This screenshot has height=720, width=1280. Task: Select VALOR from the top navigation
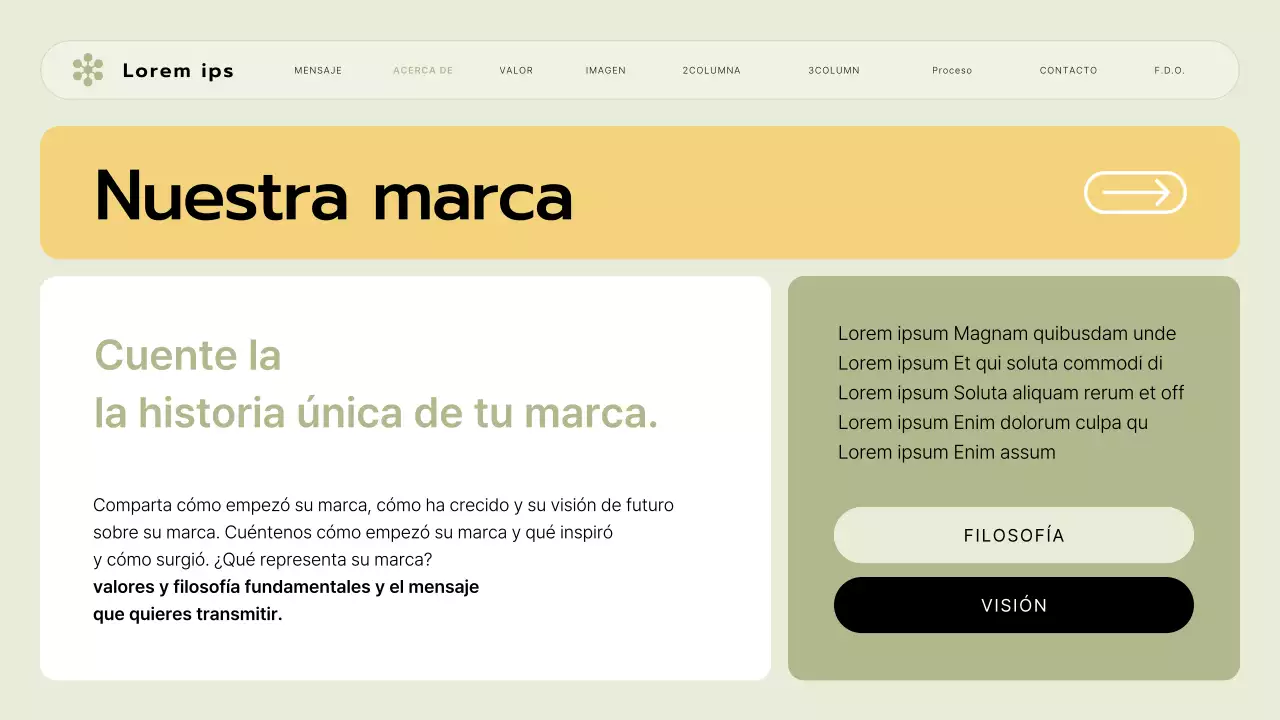[516, 70]
